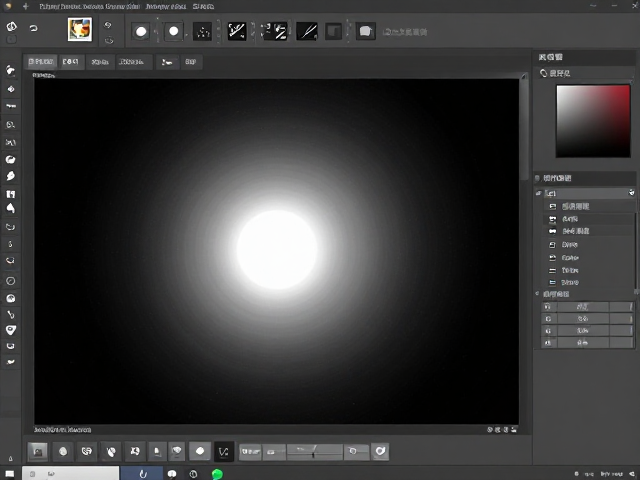Select the diamond-shaped tool in the left toolbox
This screenshot has height=480, width=640.
[11, 89]
